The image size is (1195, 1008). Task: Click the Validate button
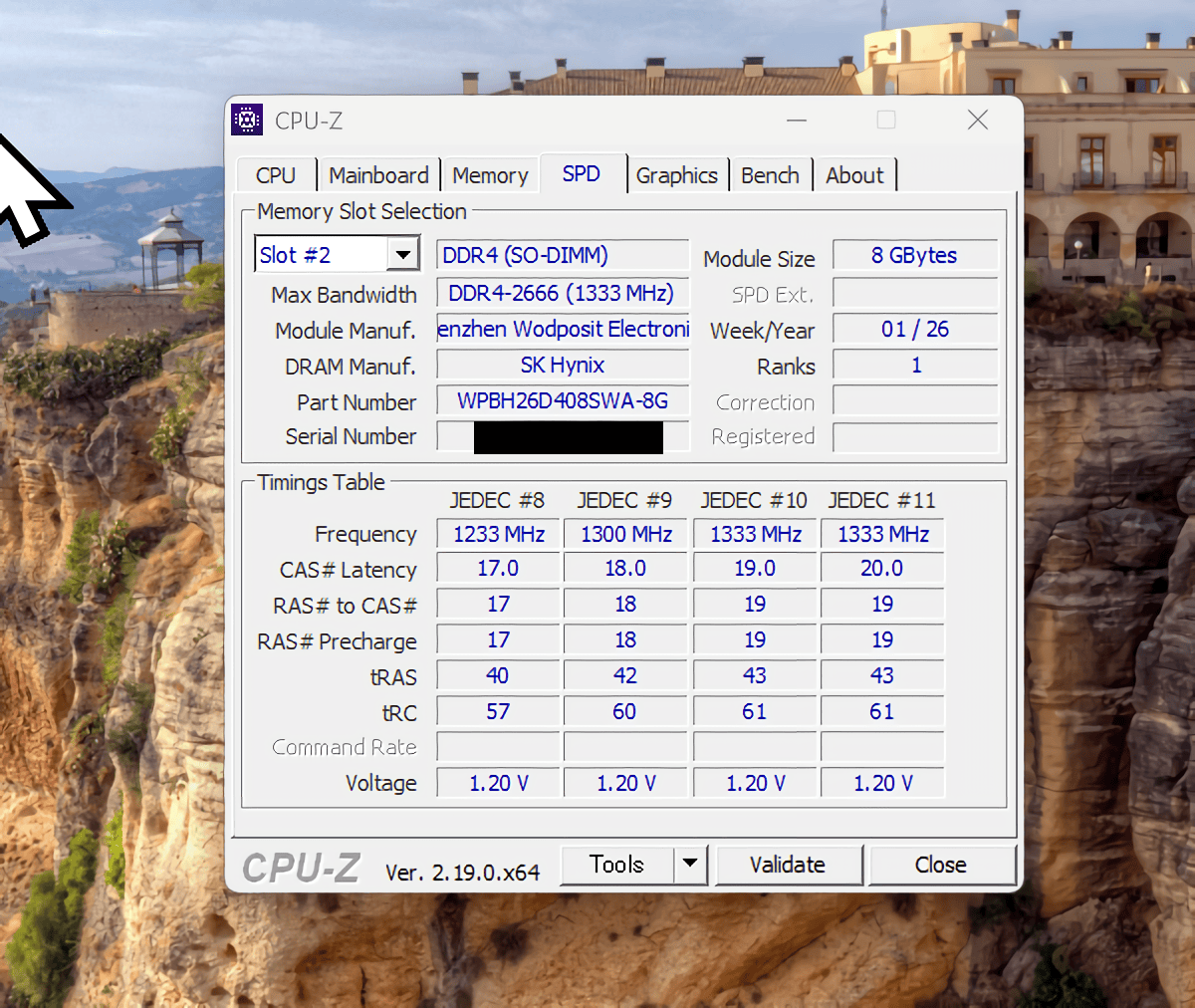click(788, 864)
